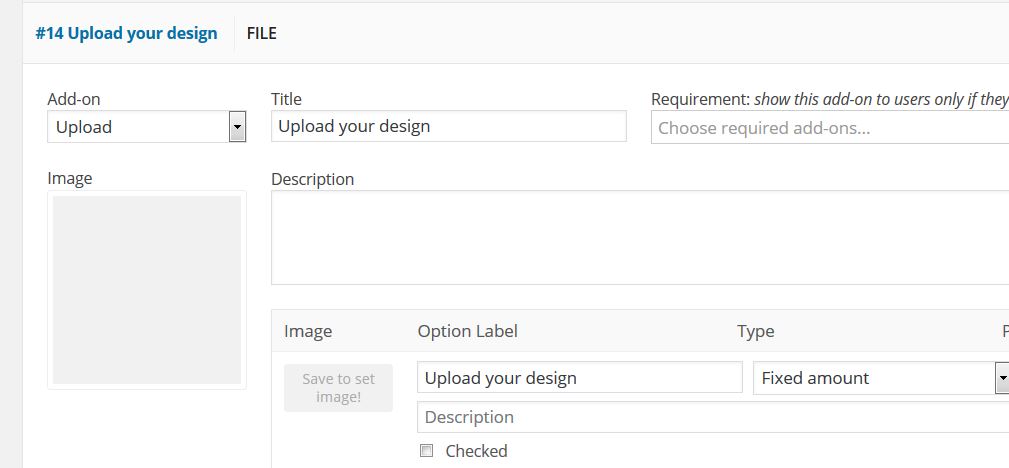The image size is (1009, 468).
Task: Click the '#14 Upload your design' heading link
Action: click(126, 33)
